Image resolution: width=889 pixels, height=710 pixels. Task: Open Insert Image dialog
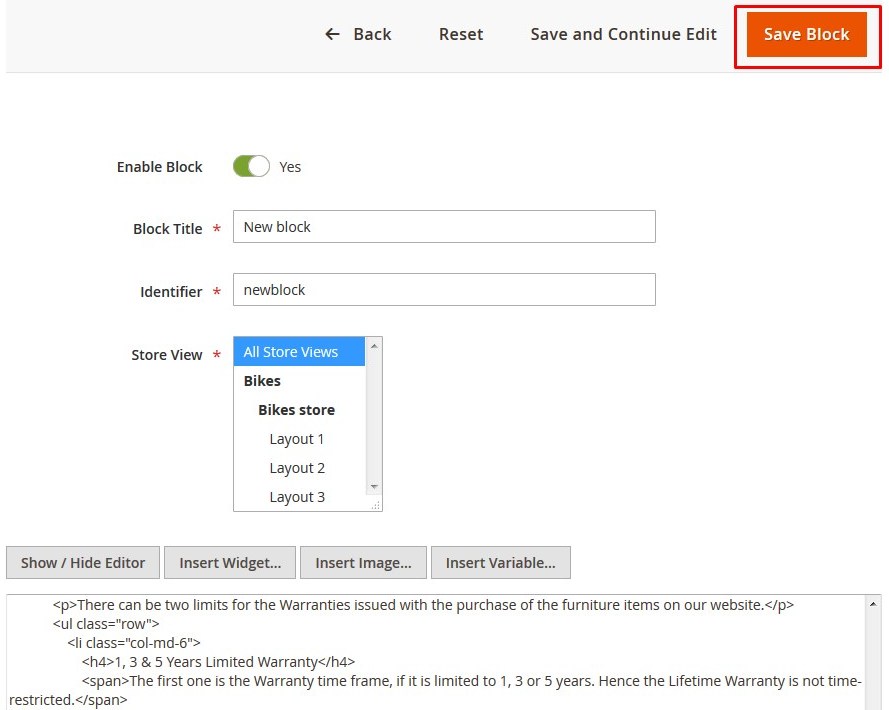[363, 563]
